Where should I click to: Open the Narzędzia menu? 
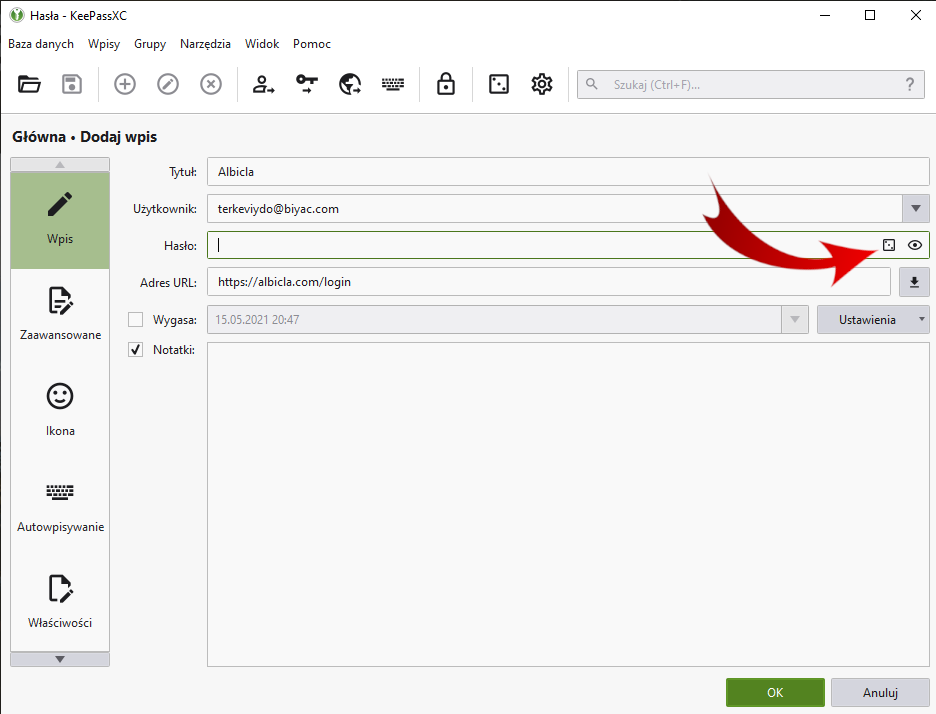tap(205, 44)
